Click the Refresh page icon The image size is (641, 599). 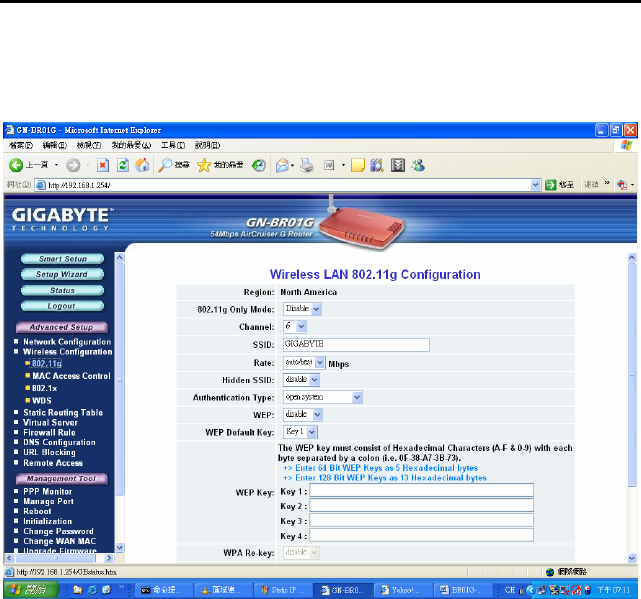[x=123, y=165]
